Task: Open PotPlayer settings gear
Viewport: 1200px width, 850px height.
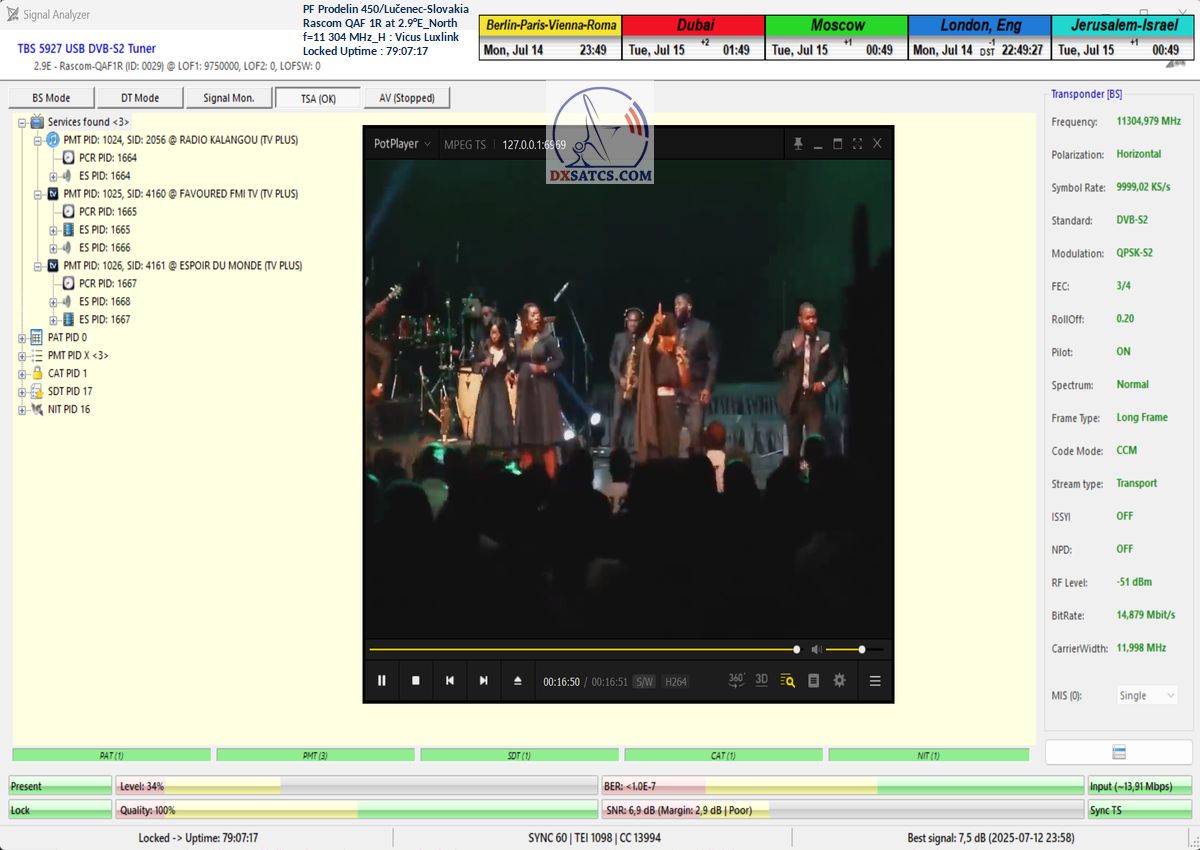Action: 839,680
